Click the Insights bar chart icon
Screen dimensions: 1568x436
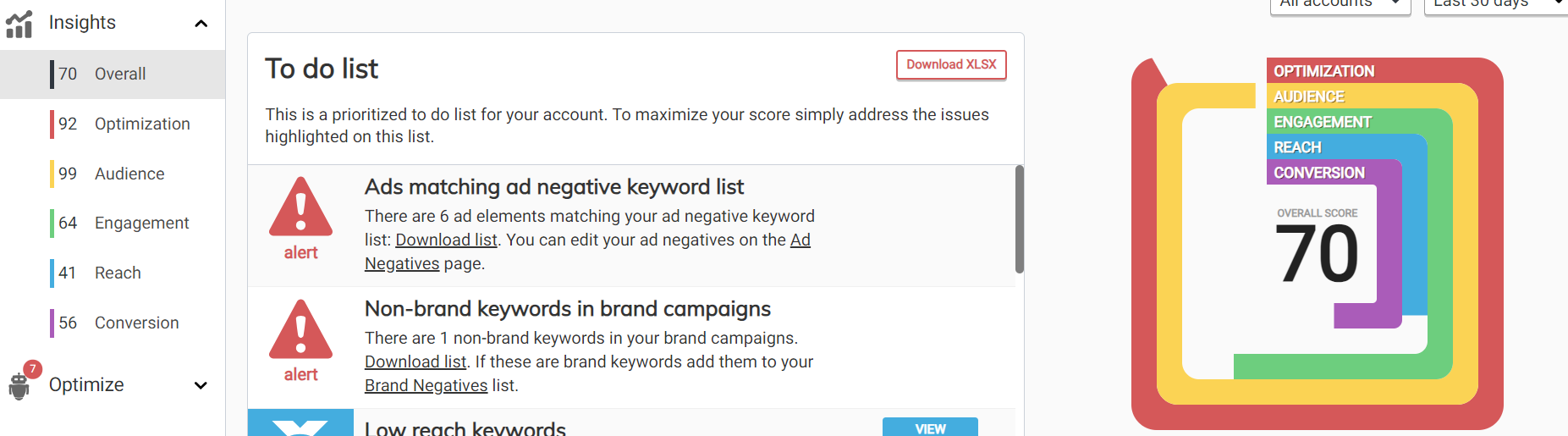[19, 25]
